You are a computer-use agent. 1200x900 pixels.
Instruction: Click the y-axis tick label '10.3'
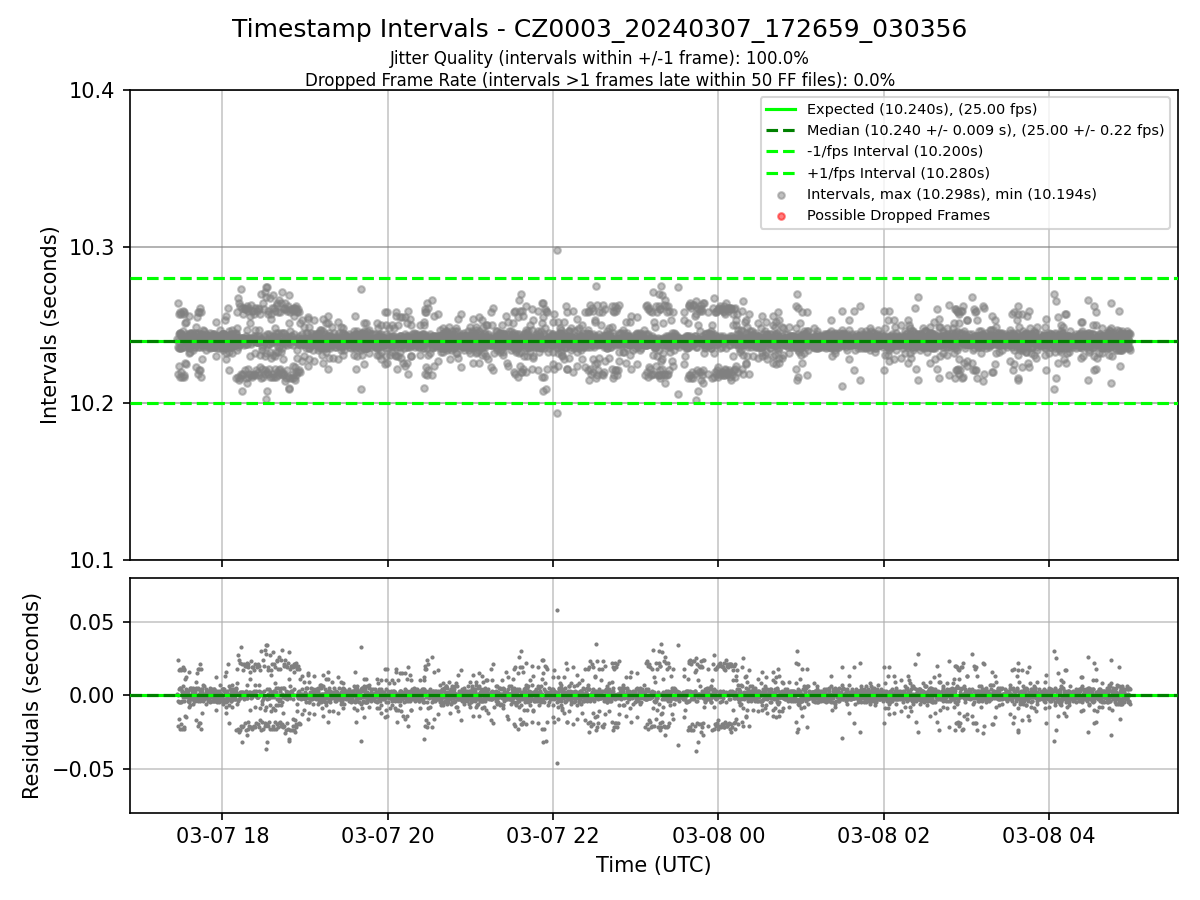(93, 248)
